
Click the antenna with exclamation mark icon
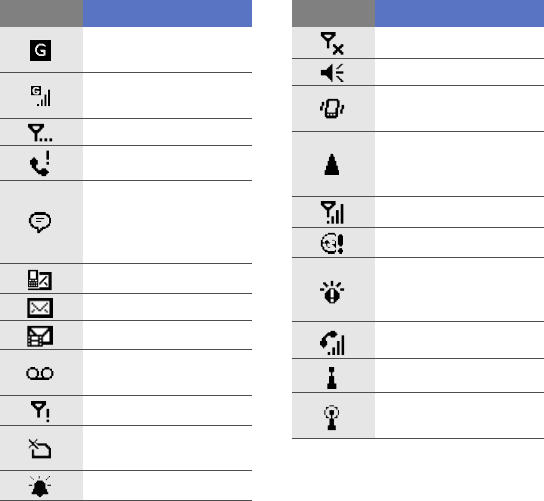click(x=41, y=411)
